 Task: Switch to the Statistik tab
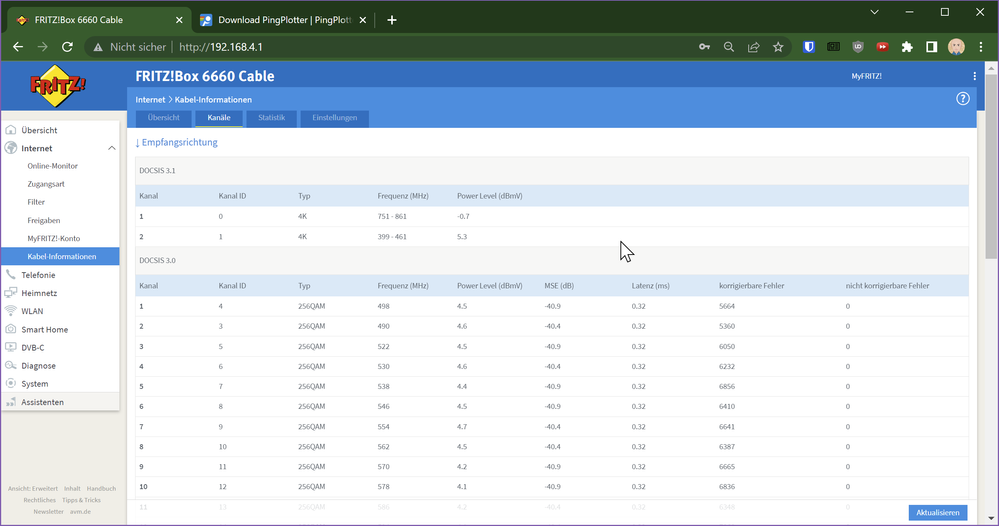pyautogui.click(x=271, y=118)
